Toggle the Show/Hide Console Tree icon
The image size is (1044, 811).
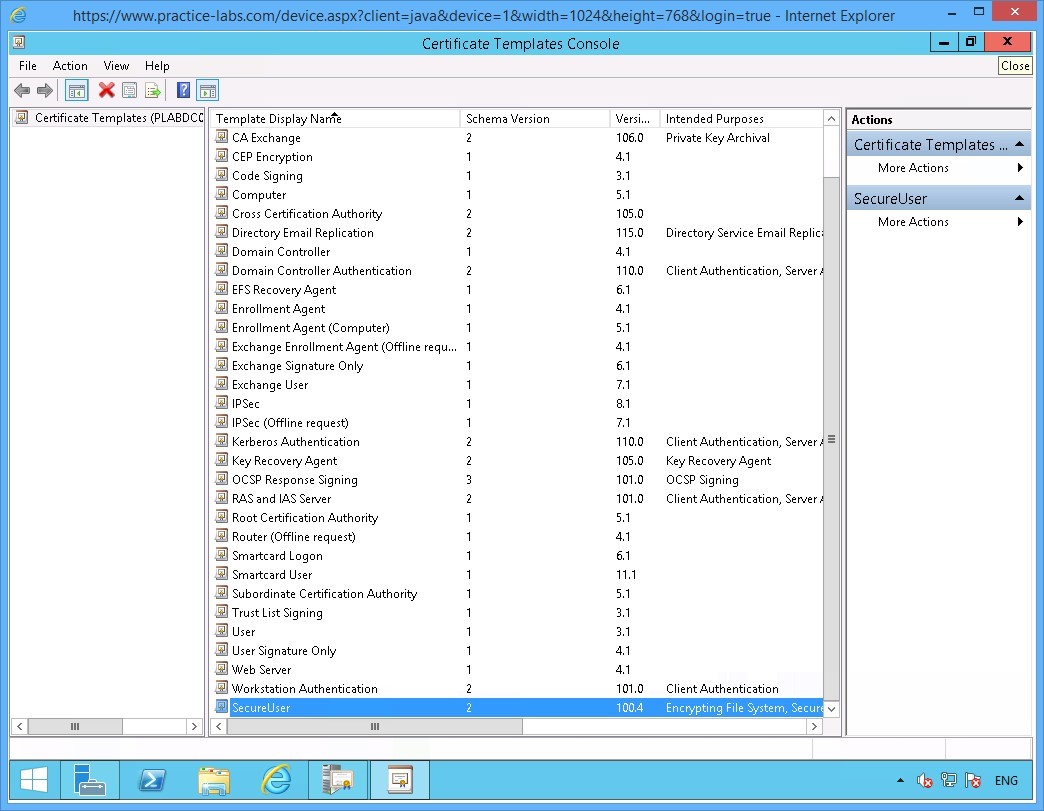76,90
